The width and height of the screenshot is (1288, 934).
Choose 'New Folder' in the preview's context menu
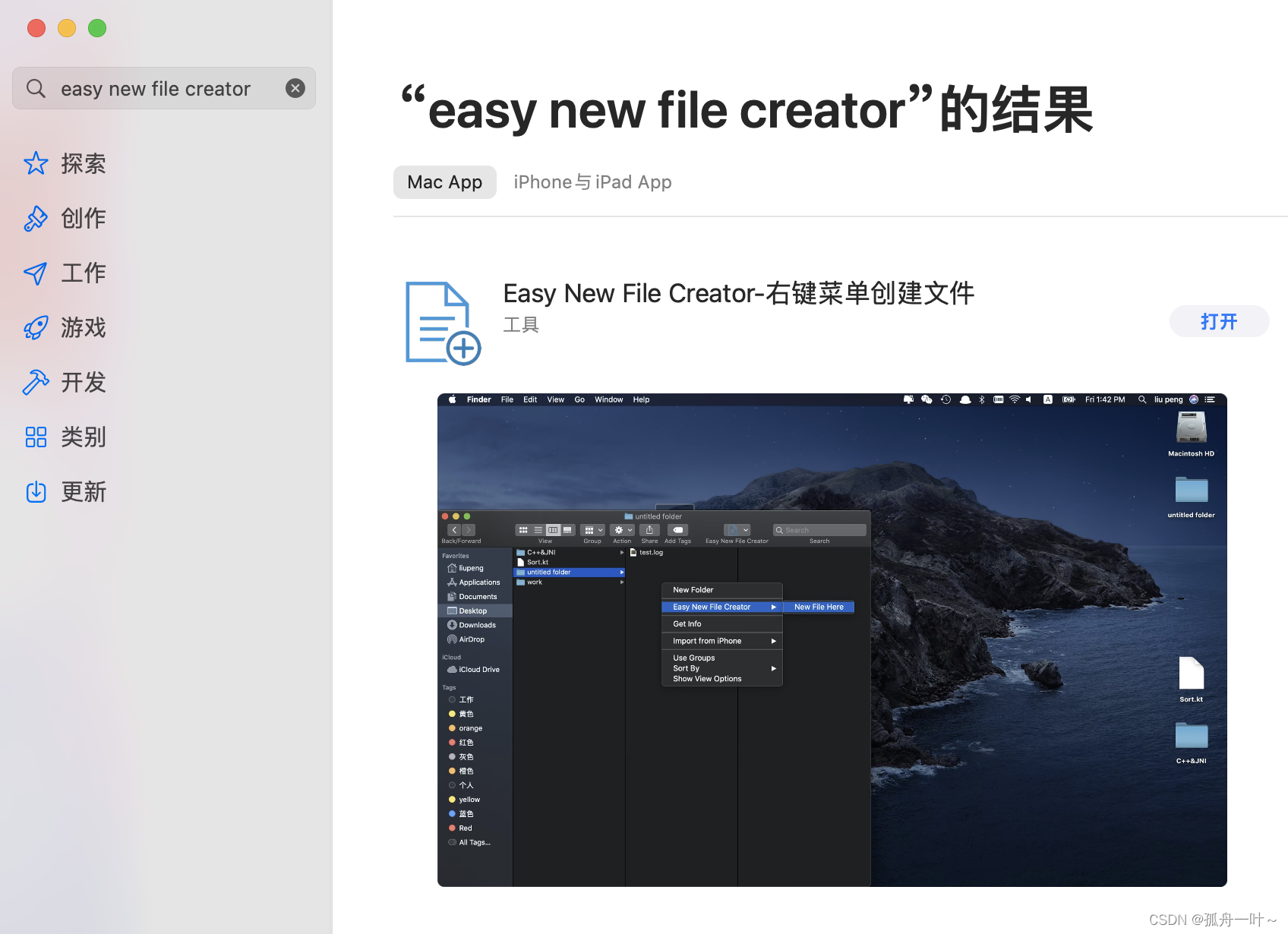coord(721,590)
